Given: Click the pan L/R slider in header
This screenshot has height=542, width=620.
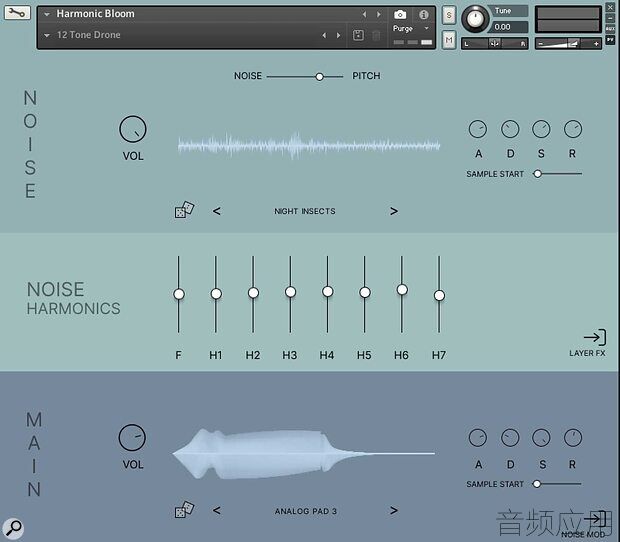Looking at the screenshot, I should point(494,43).
